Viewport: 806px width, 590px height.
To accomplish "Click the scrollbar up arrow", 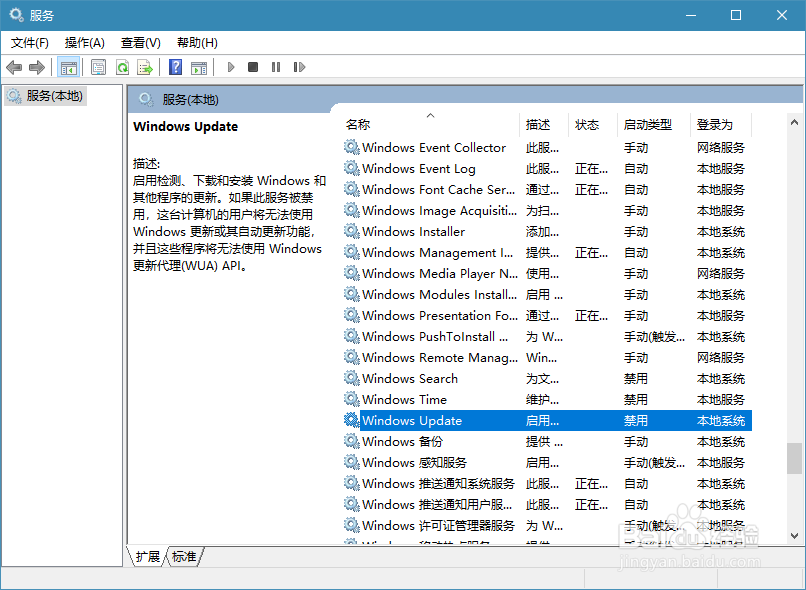I will pos(794,122).
